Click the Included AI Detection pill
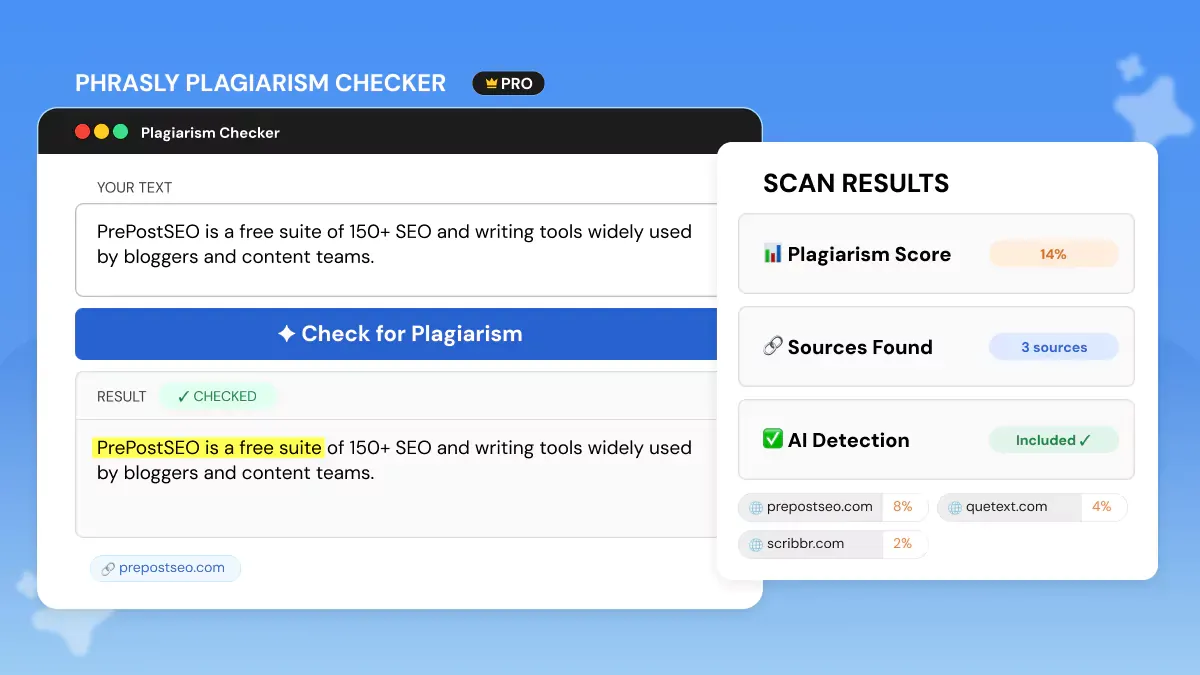This screenshot has width=1200, height=675. pos(1053,440)
